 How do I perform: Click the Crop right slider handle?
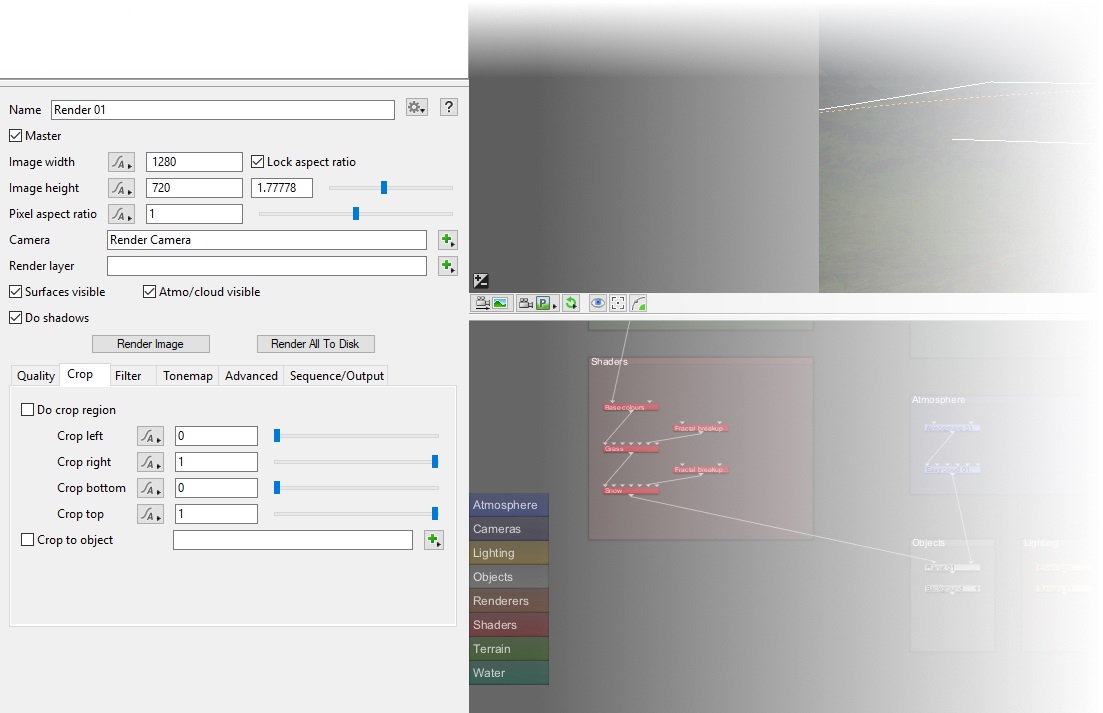[435, 461]
